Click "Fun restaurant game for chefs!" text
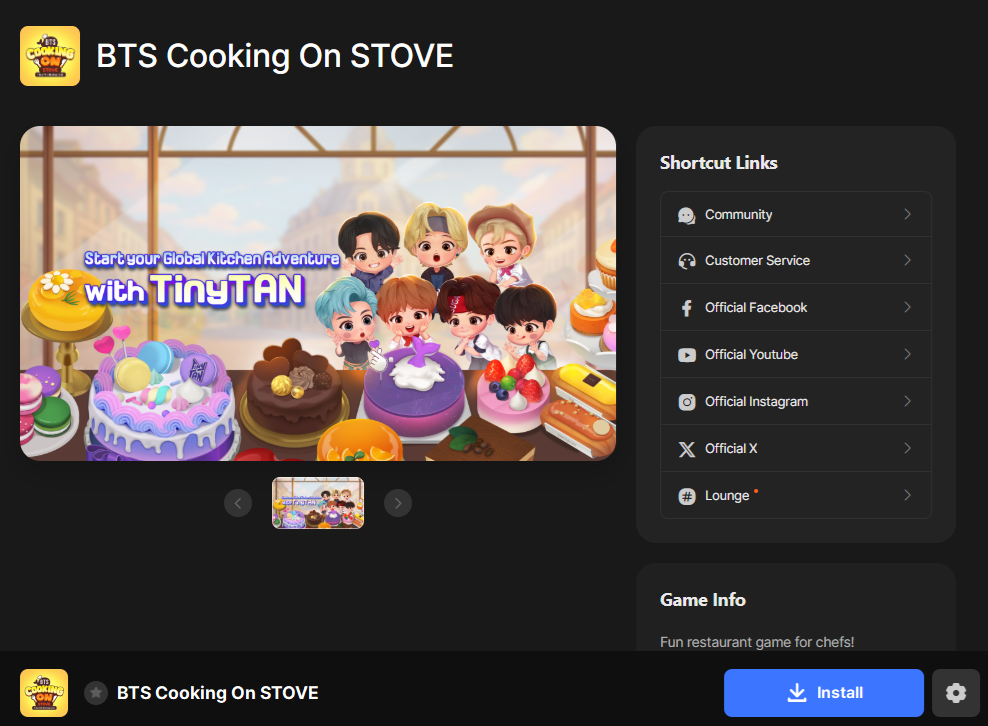988x726 pixels. coord(757,642)
